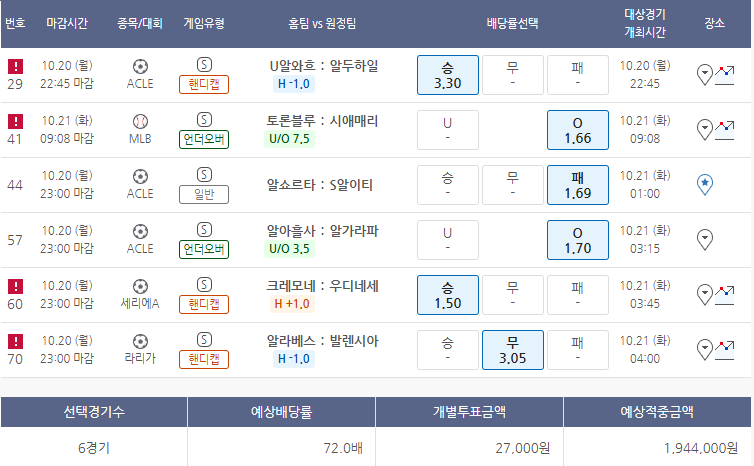Click the baseball icon for MLB
The height and width of the screenshot is (466, 754).
(x=140, y=122)
